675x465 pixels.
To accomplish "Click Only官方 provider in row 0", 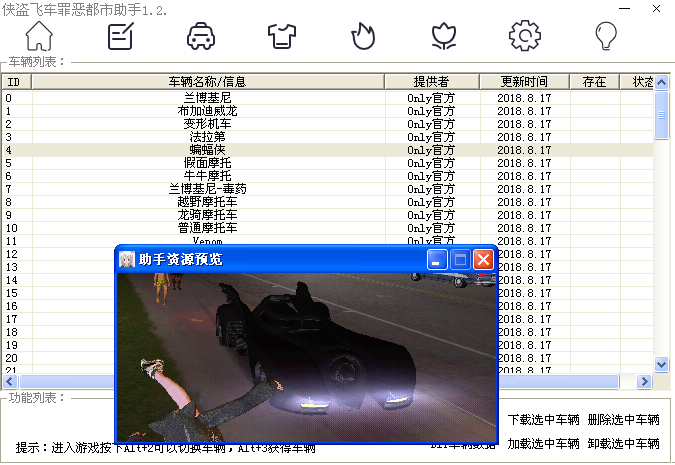I will [431, 98].
